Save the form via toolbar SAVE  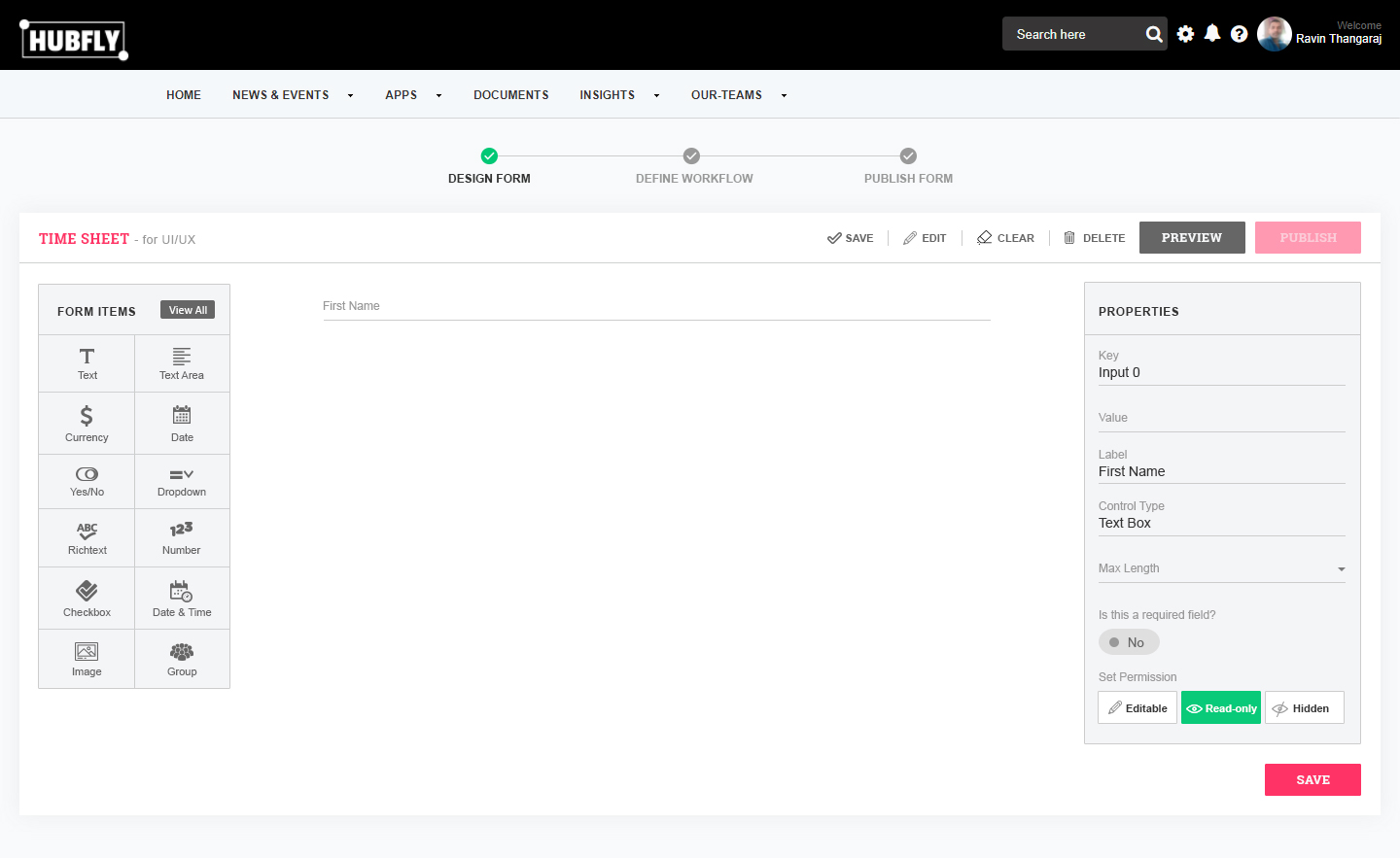[851, 238]
